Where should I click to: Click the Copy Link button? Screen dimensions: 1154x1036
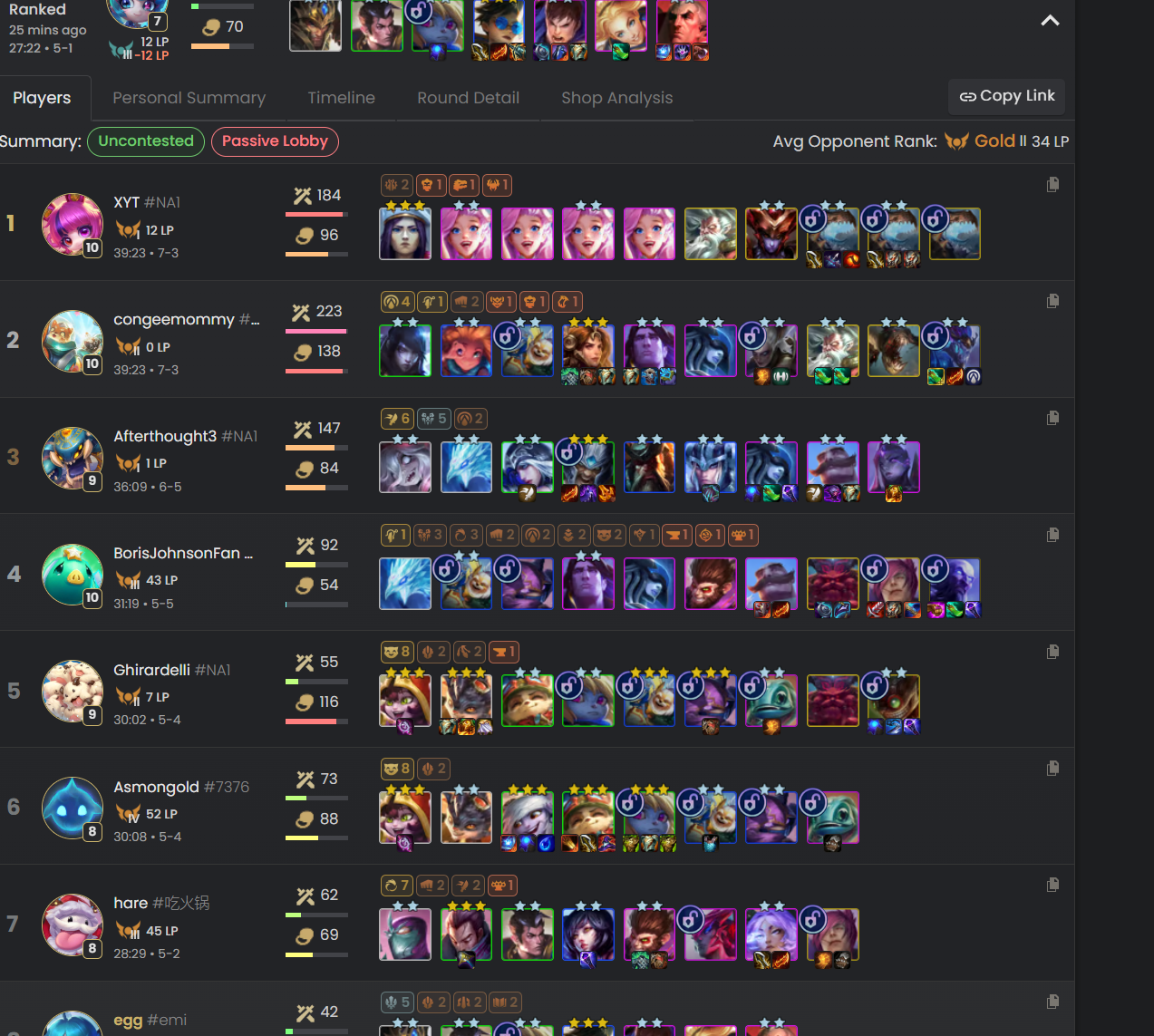point(1007,96)
